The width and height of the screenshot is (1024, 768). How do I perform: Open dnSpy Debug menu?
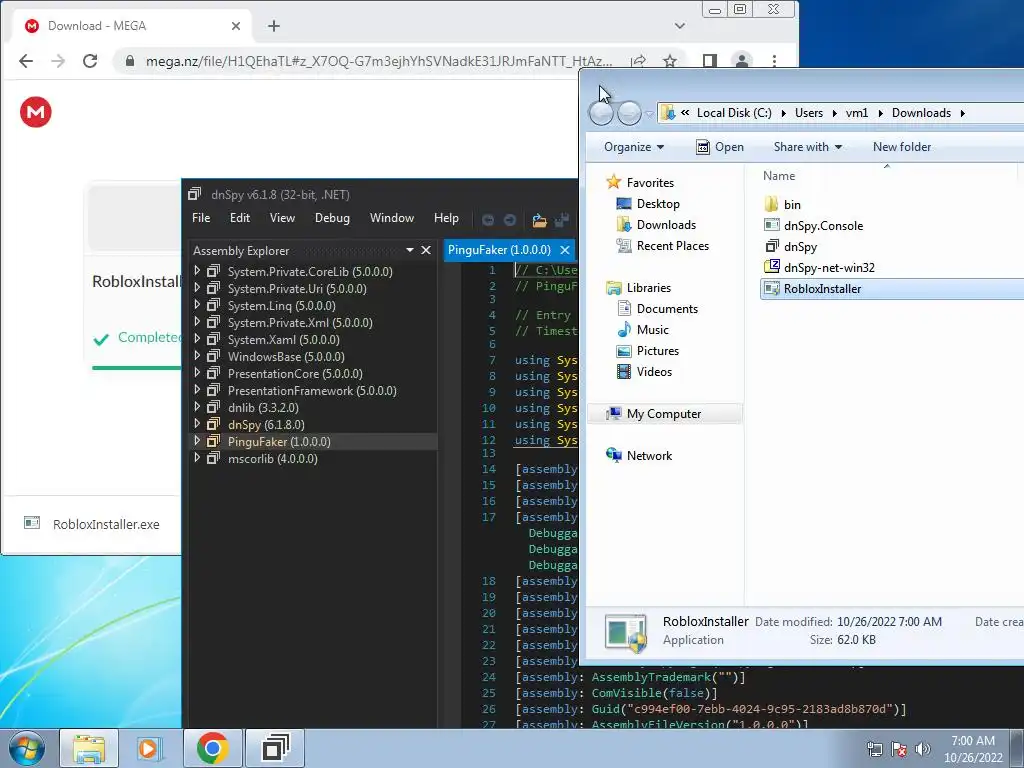(x=332, y=218)
